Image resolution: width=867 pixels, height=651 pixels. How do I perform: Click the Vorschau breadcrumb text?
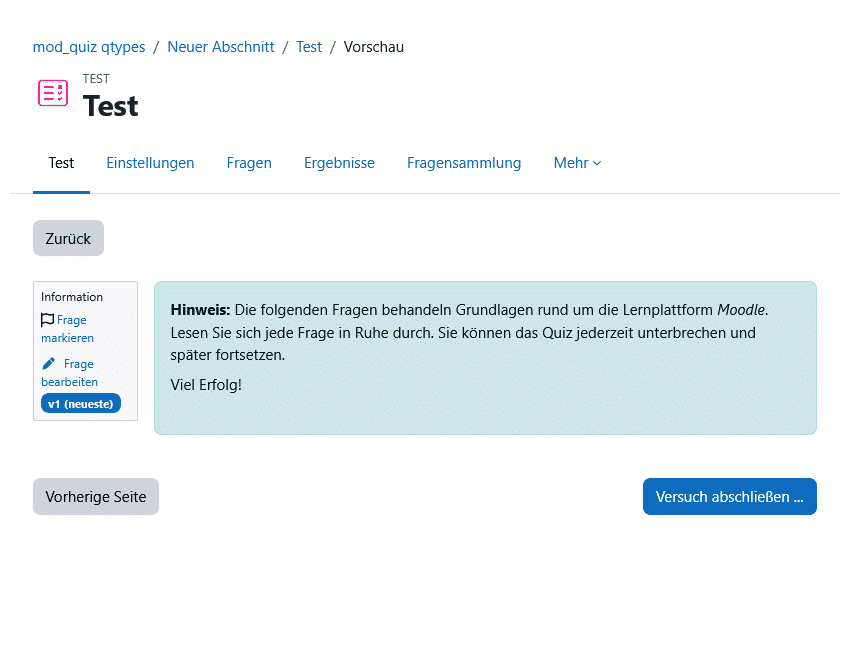coord(374,47)
